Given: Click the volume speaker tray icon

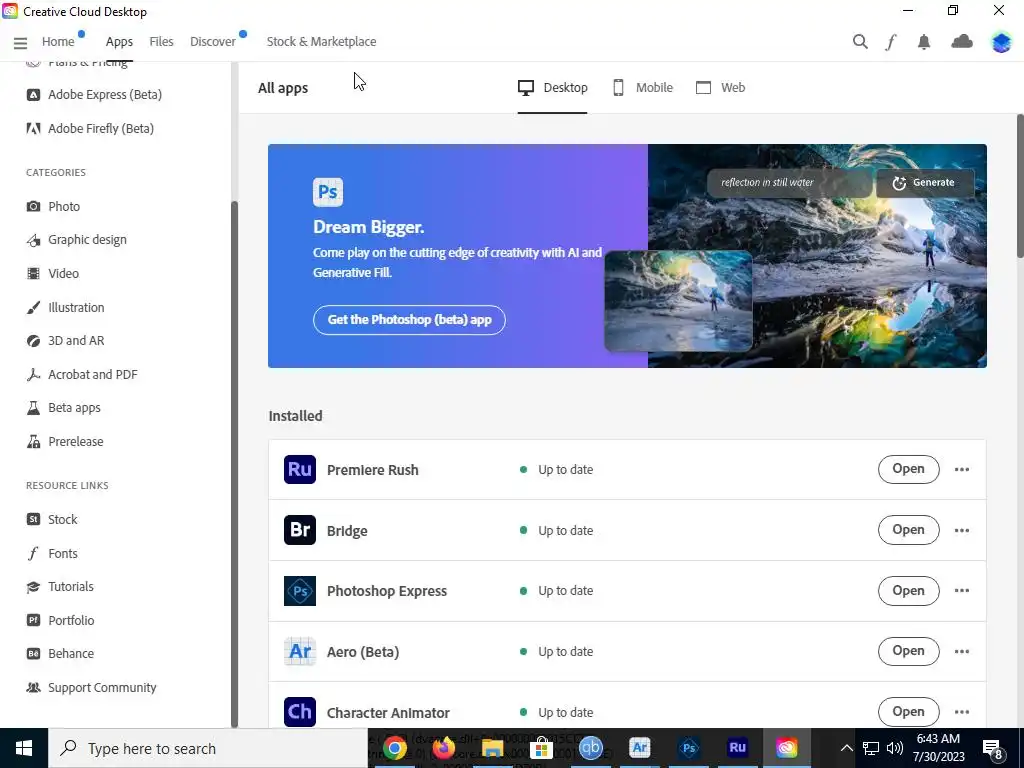Looking at the screenshot, I should point(895,748).
